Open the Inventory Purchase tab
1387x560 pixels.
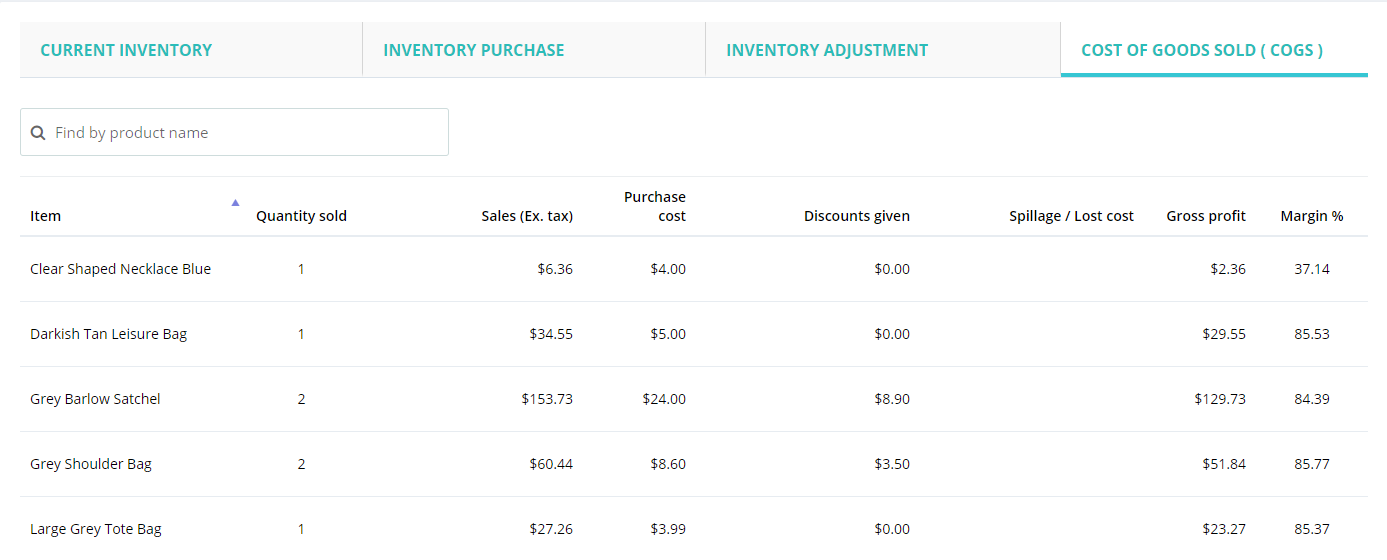click(x=474, y=50)
